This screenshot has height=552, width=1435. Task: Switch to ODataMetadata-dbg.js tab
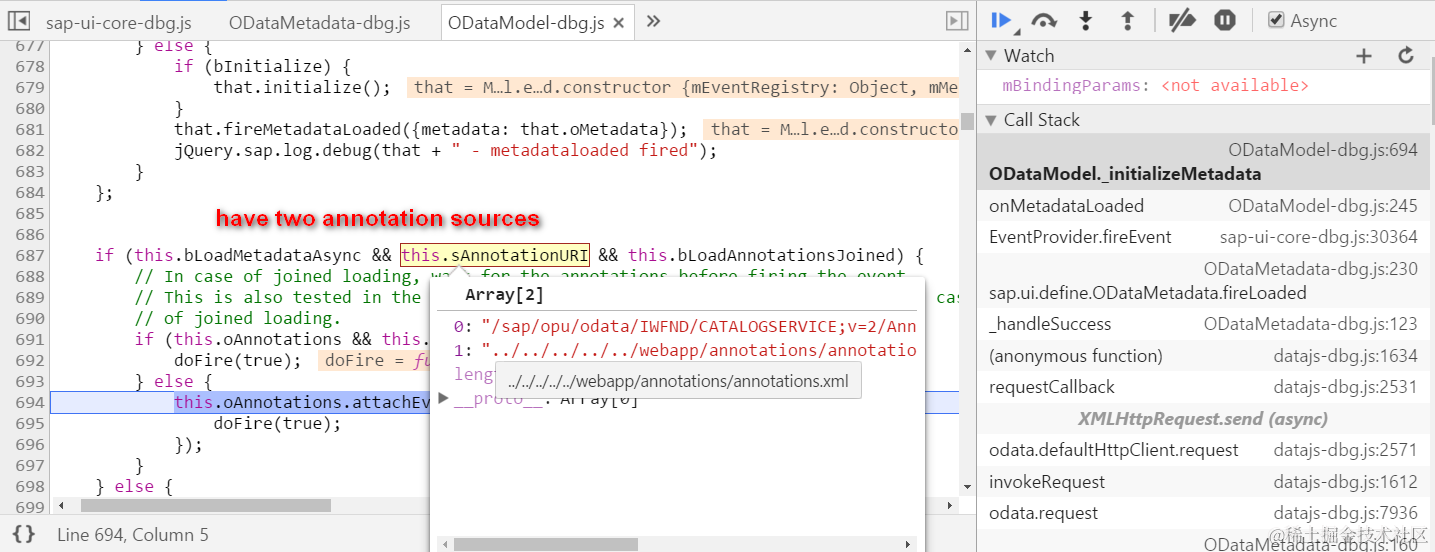(x=319, y=22)
